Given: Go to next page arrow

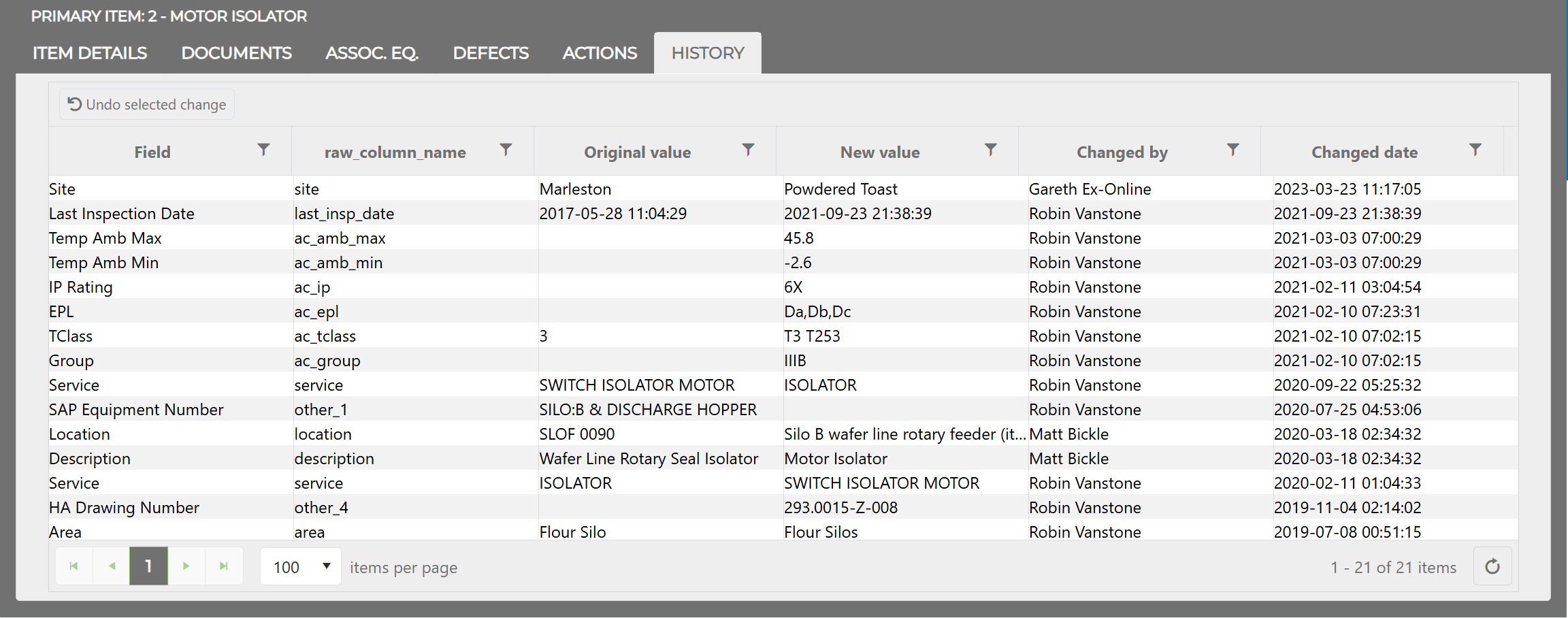Looking at the screenshot, I should point(186,566).
